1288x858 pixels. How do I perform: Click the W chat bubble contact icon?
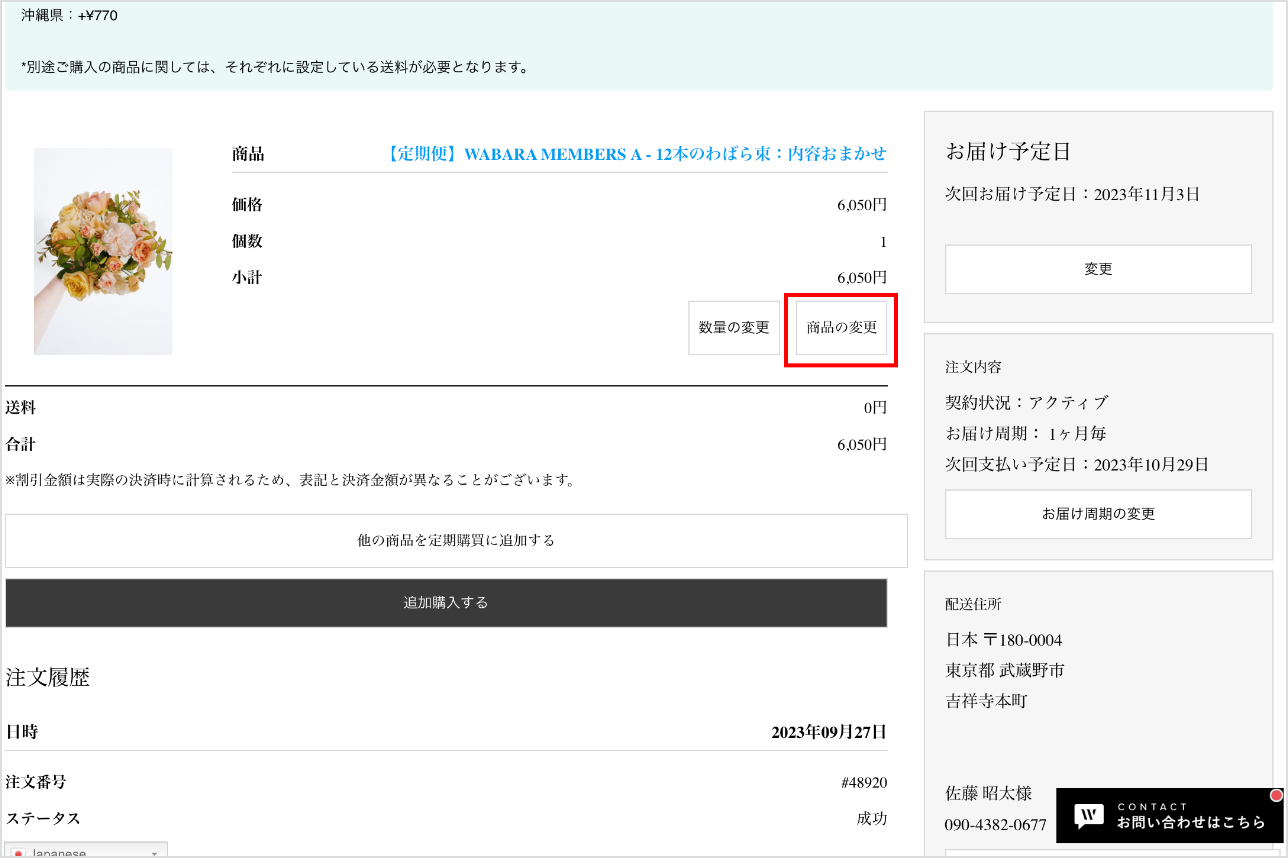[1089, 815]
